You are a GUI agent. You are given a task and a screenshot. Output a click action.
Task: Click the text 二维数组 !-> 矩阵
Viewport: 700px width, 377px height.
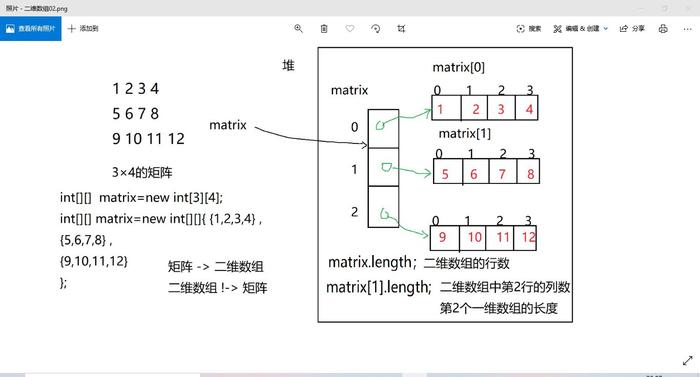[x=217, y=288]
